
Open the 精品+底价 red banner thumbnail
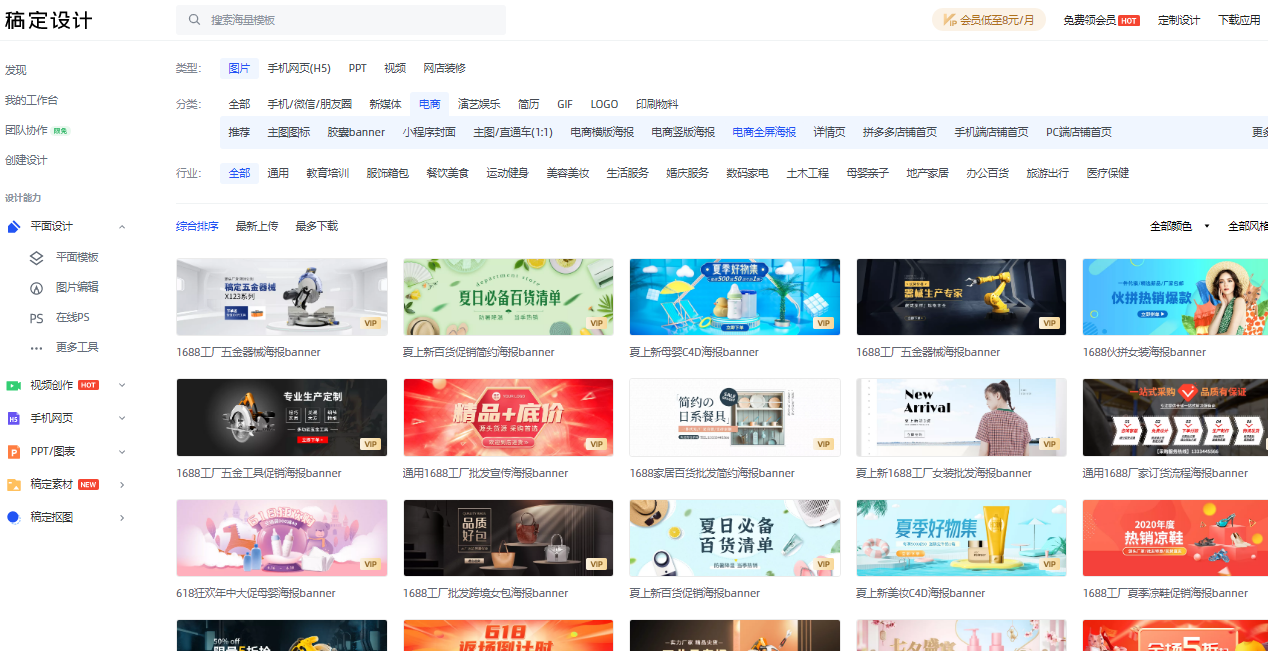[508, 417]
